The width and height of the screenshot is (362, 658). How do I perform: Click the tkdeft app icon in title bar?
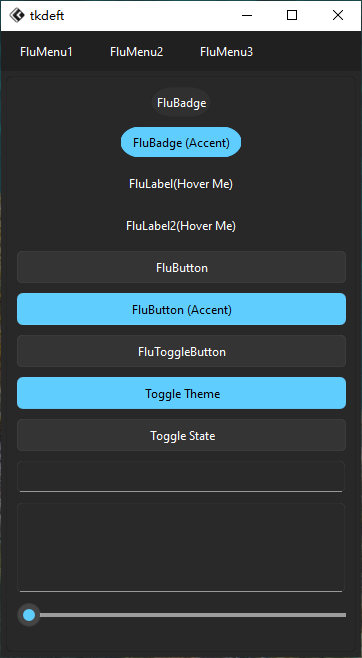[17, 15]
